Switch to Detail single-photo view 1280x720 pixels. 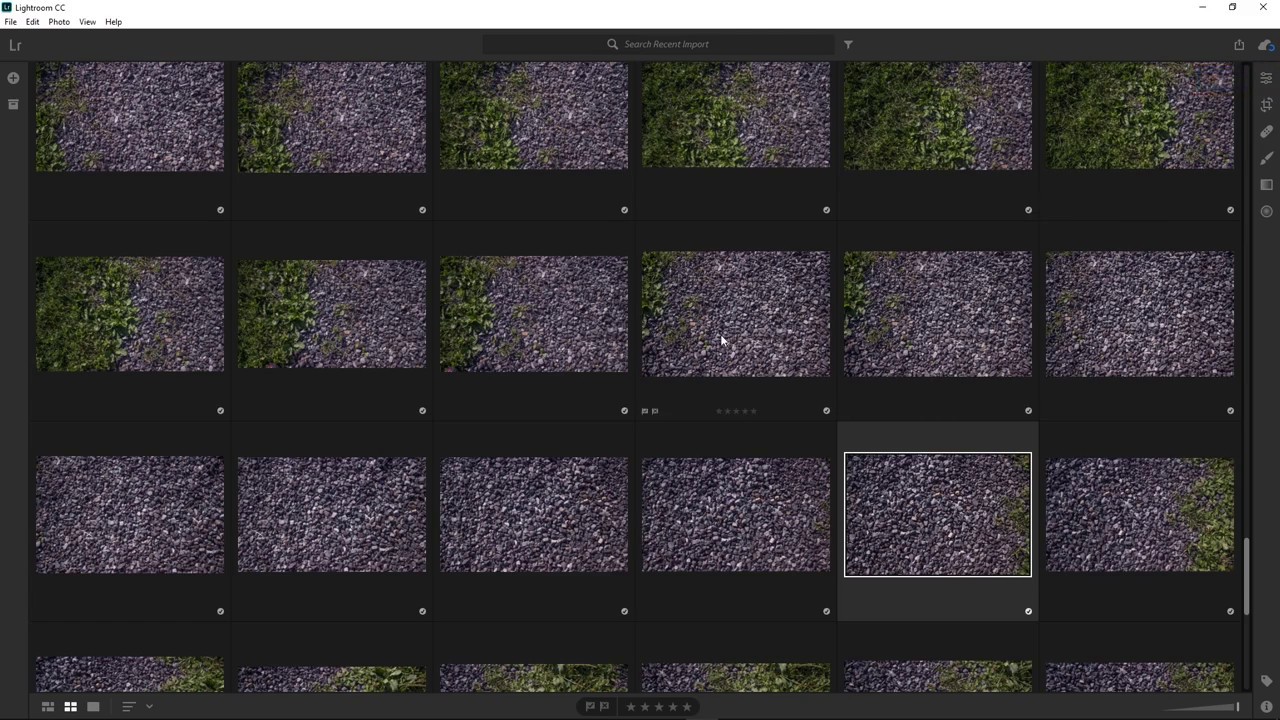[x=93, y=707]
